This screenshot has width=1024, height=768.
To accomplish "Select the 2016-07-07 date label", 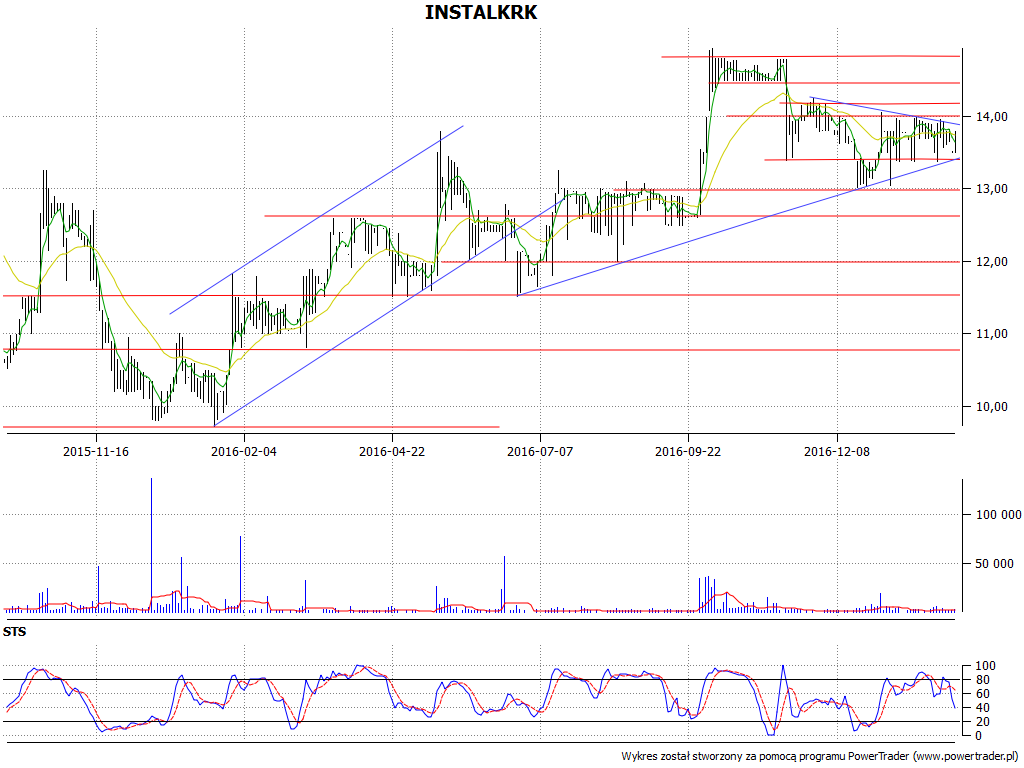I will tap(540, 451).
